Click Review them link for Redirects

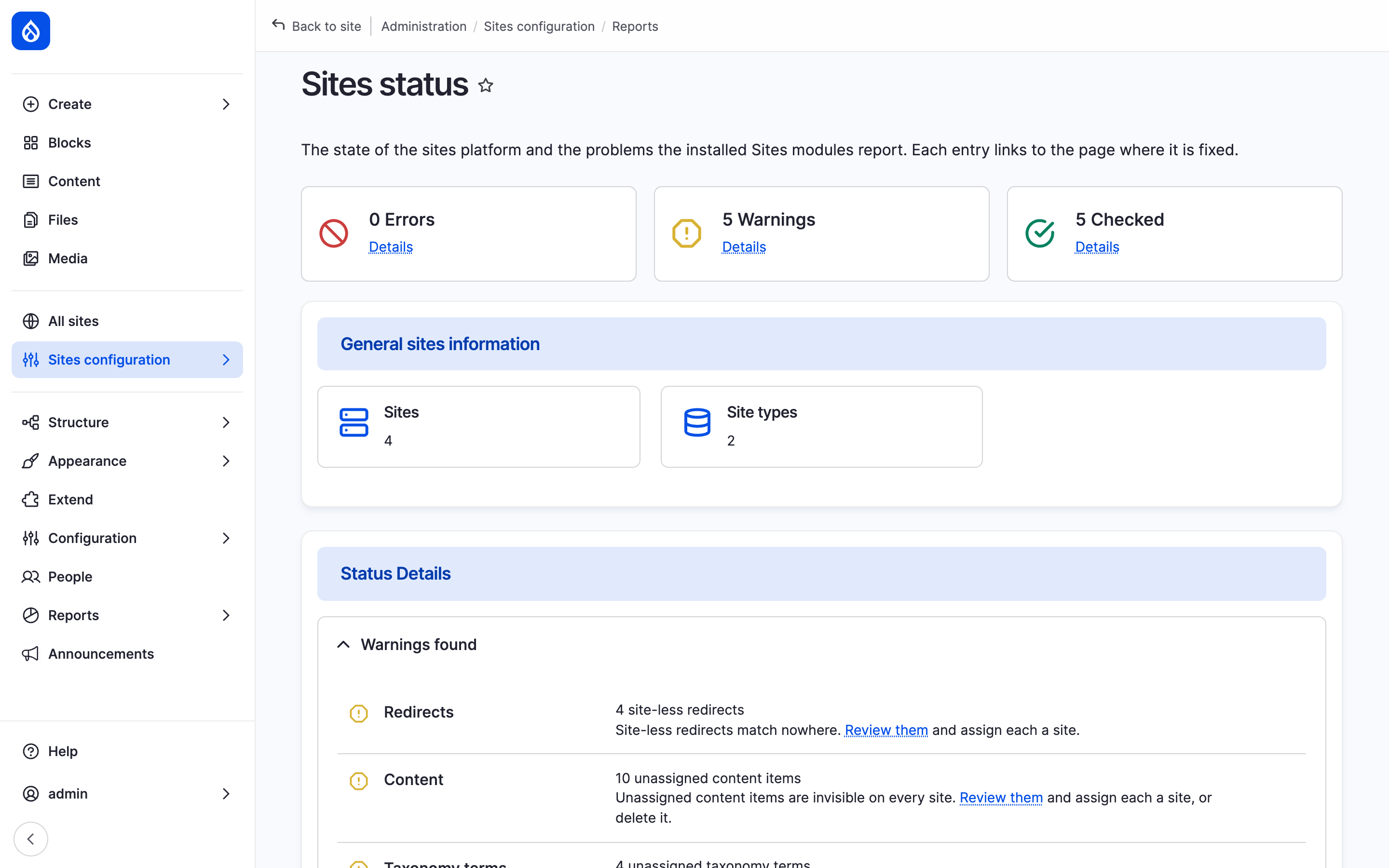[x=886, y=730]
